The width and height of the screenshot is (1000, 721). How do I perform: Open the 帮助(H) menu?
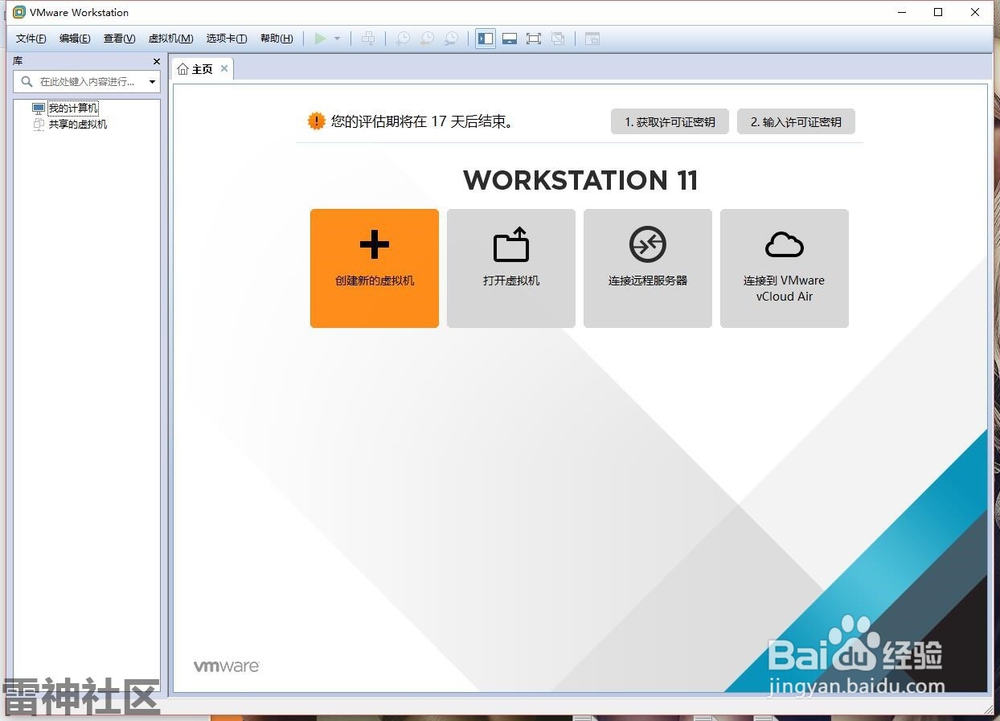click(x=276, y=39)
